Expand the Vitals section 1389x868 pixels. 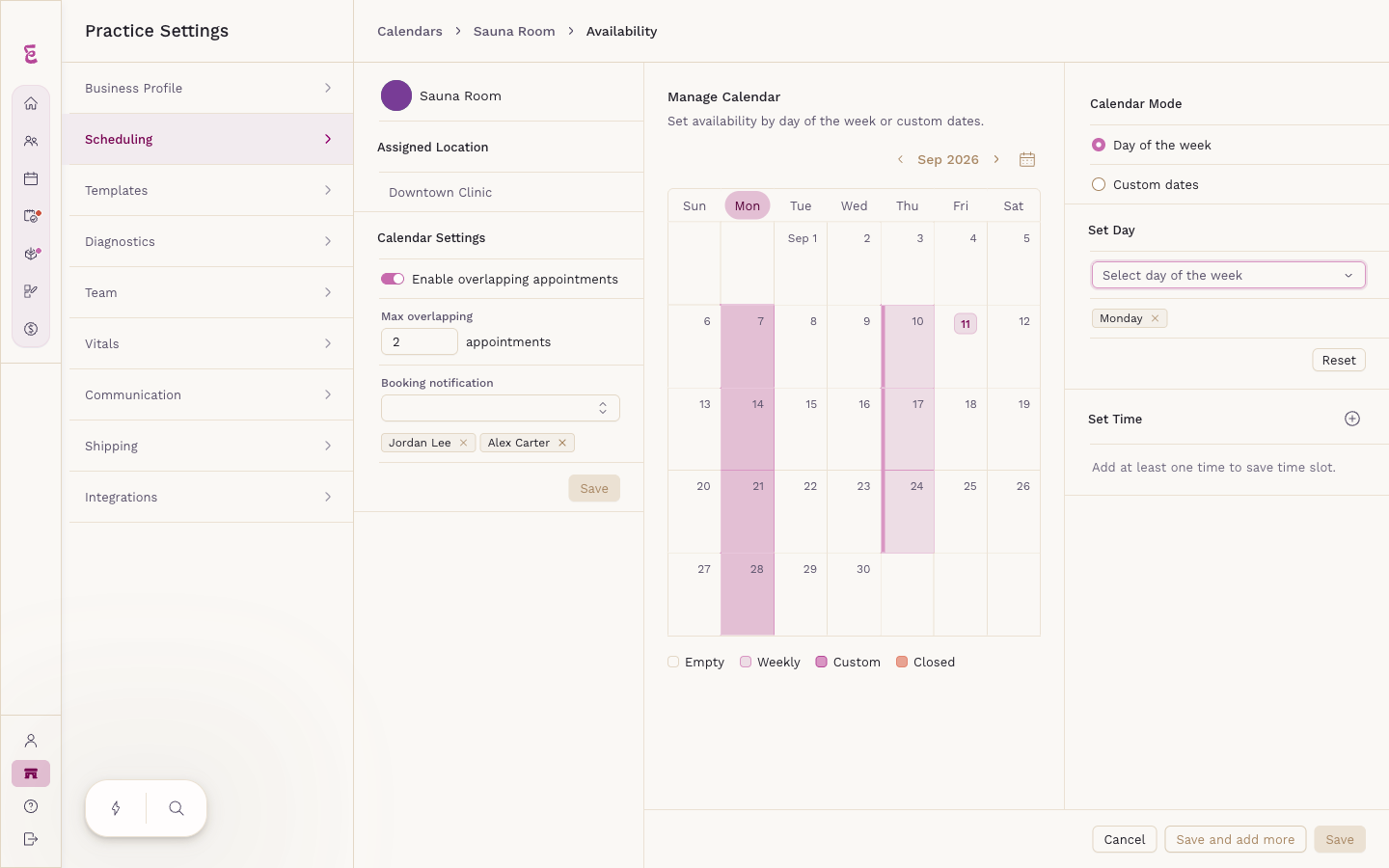(211, 343)
